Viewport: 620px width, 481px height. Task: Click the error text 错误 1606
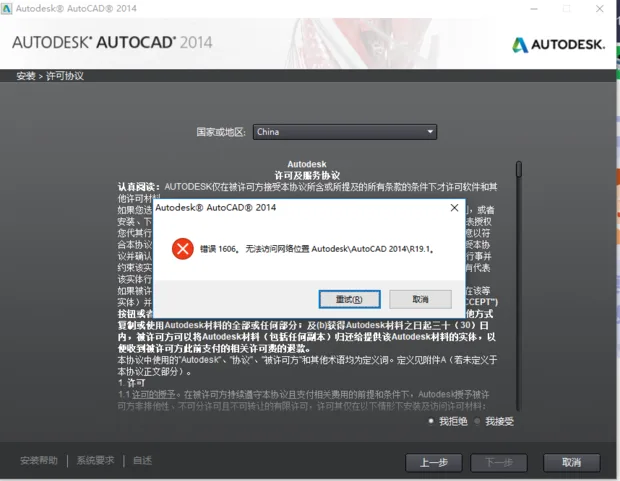218,249
